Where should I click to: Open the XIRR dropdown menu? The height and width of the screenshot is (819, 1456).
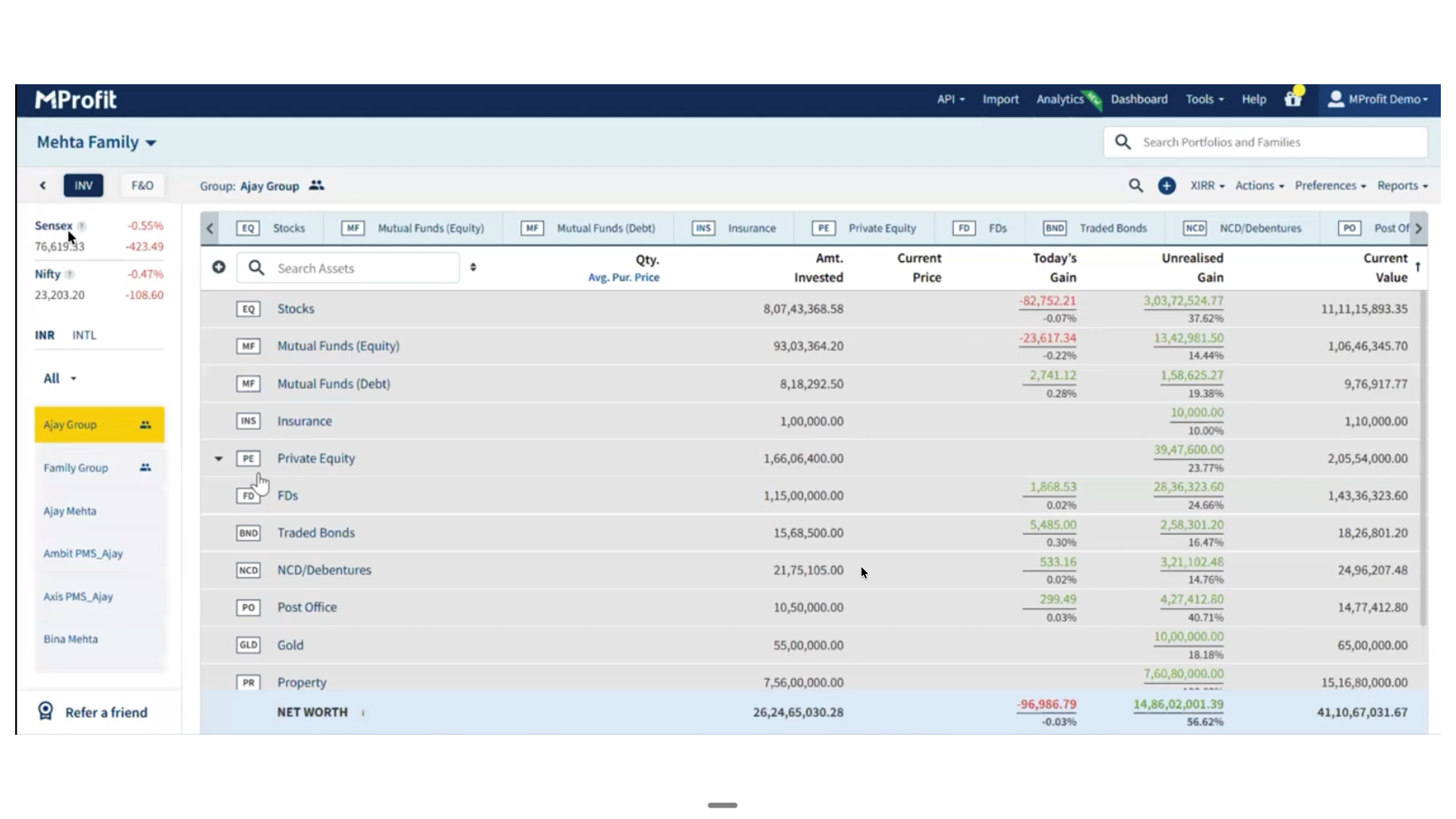point(1207,186)
